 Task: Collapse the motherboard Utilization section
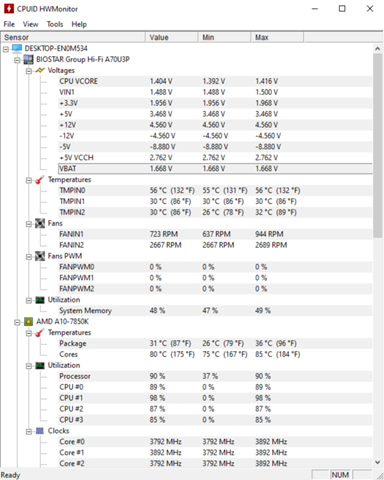click(x=29, y=300)
